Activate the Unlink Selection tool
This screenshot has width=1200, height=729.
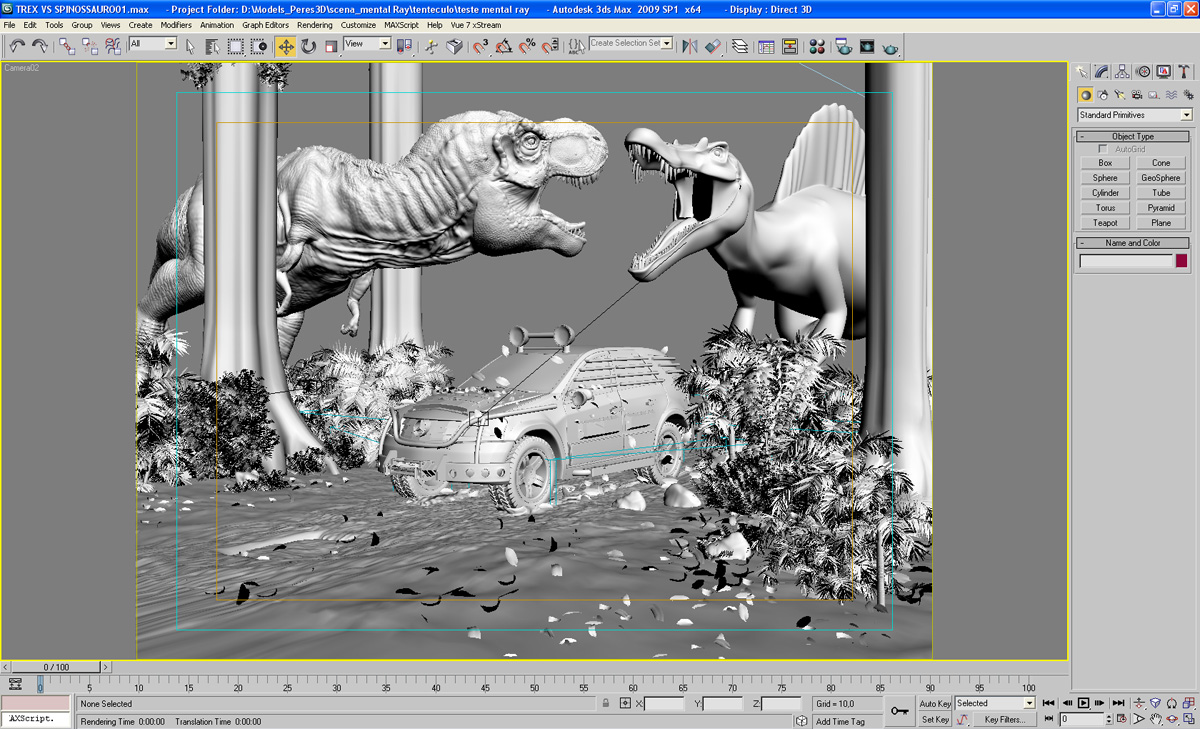coord(90,46)
